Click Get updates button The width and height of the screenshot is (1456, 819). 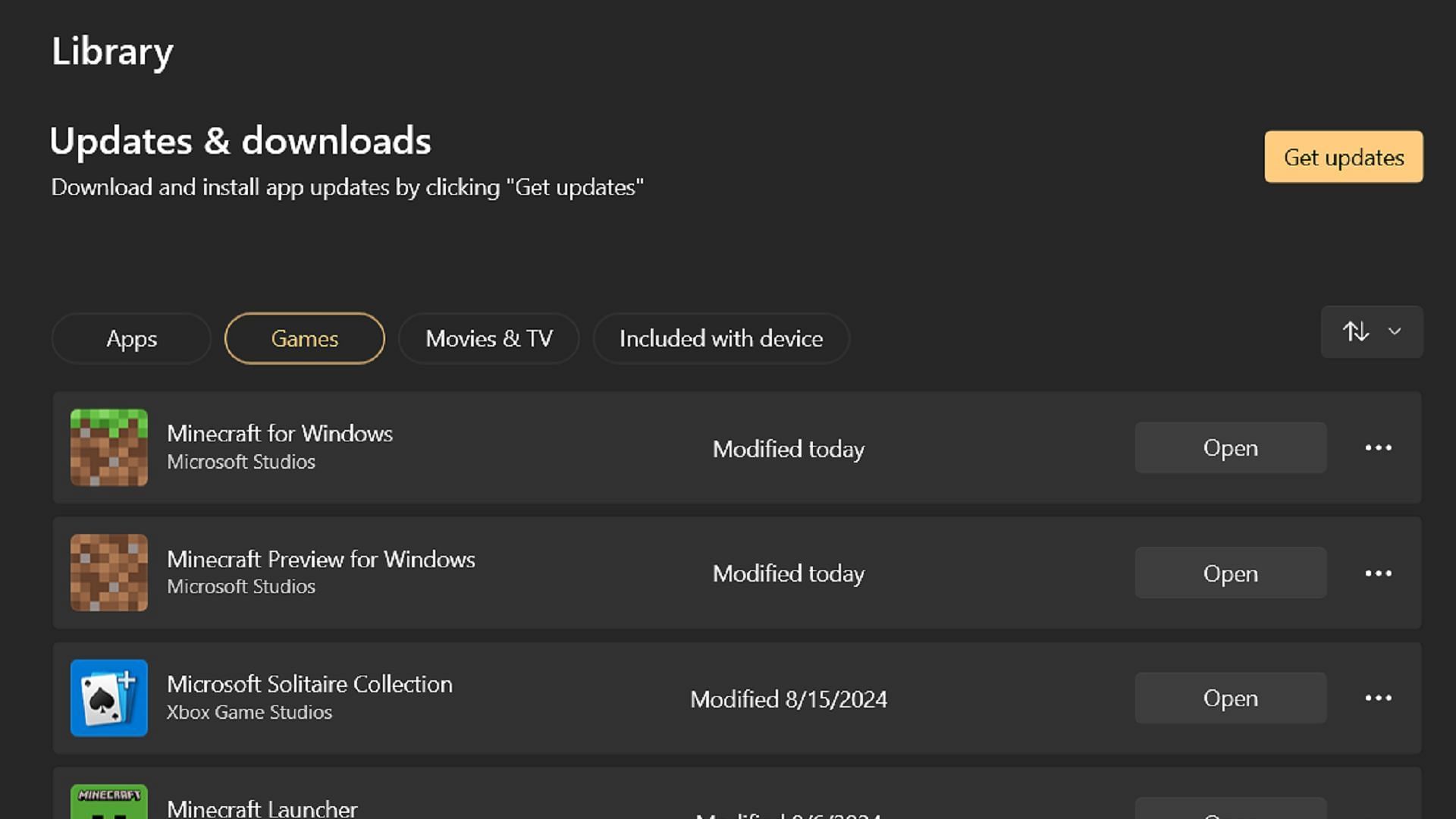pyautogui.click(x=1344, y=157)
